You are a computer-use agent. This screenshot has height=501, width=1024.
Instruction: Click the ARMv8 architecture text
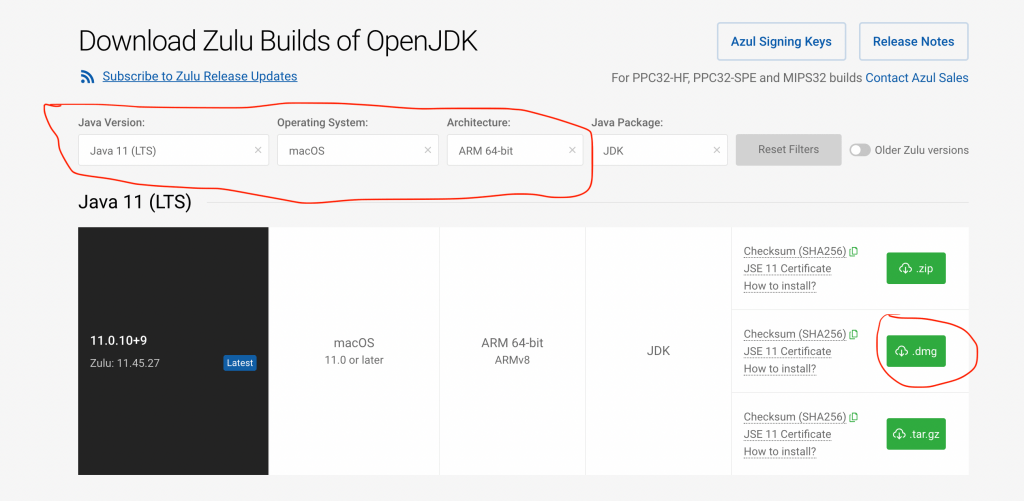click(513, 360)
